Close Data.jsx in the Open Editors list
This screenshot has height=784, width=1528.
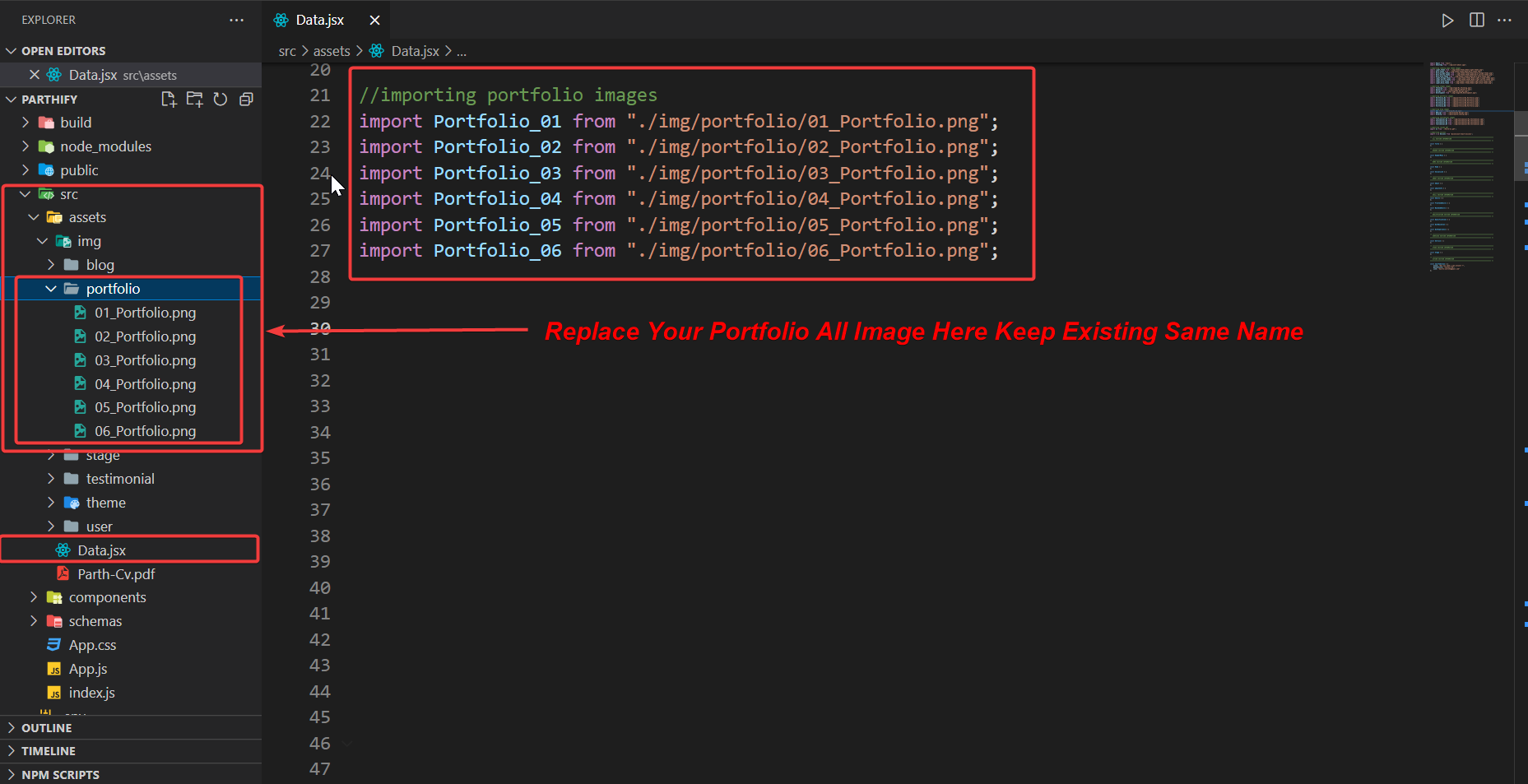click(35, 75)
